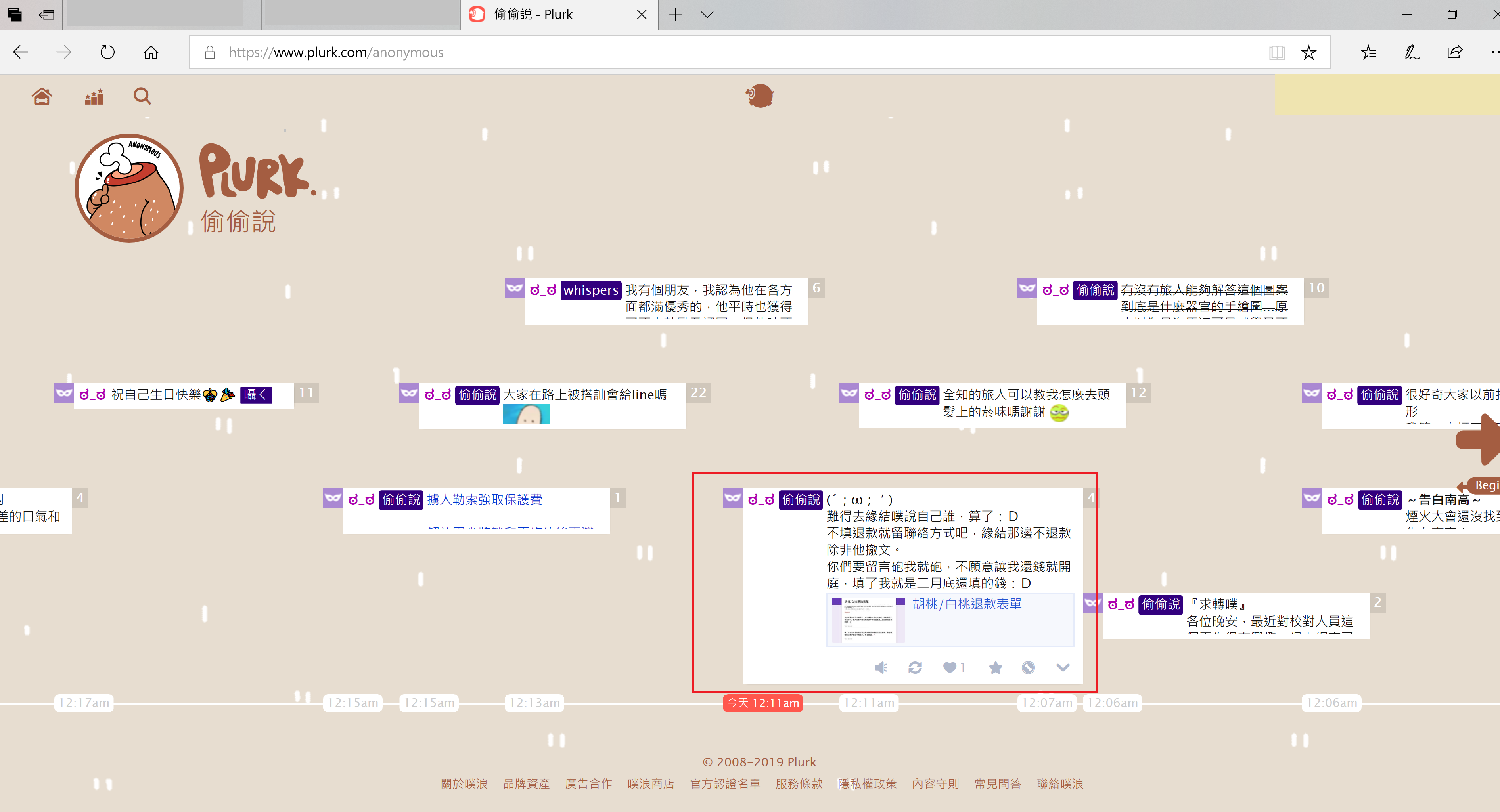Go back with the browser back arrow

click(x=20, y=52)
